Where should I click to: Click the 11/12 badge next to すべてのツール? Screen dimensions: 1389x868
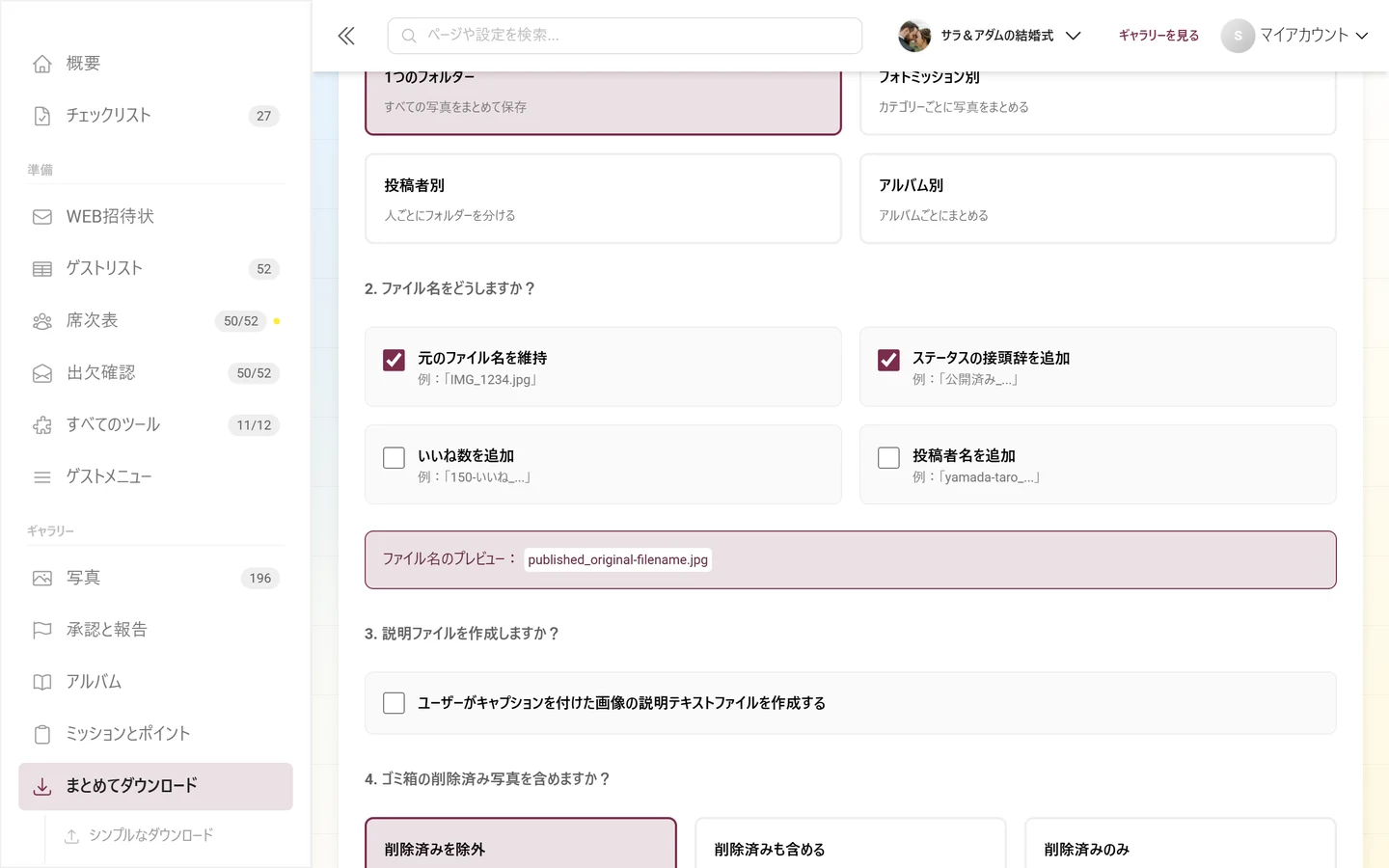(254, 425)
